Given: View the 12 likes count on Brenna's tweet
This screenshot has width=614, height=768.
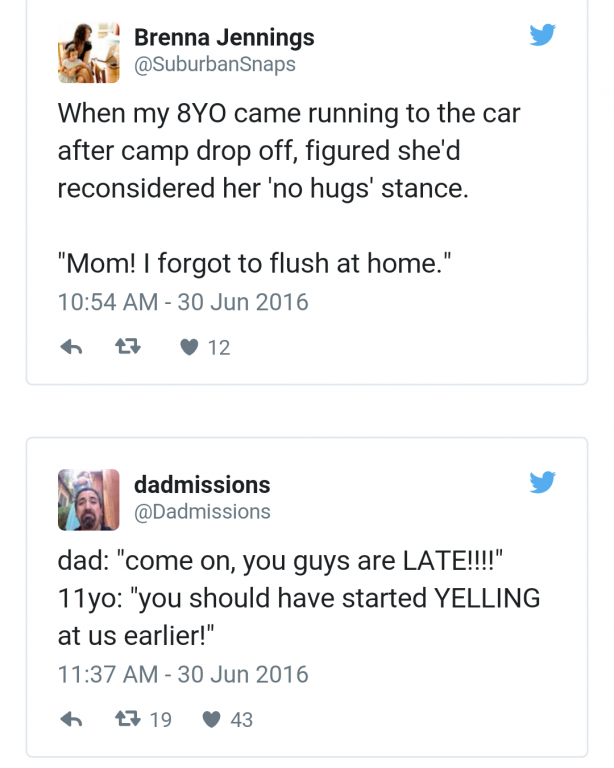Looking at the screenshot, I should pyautogui.click(x=218, y=348).
